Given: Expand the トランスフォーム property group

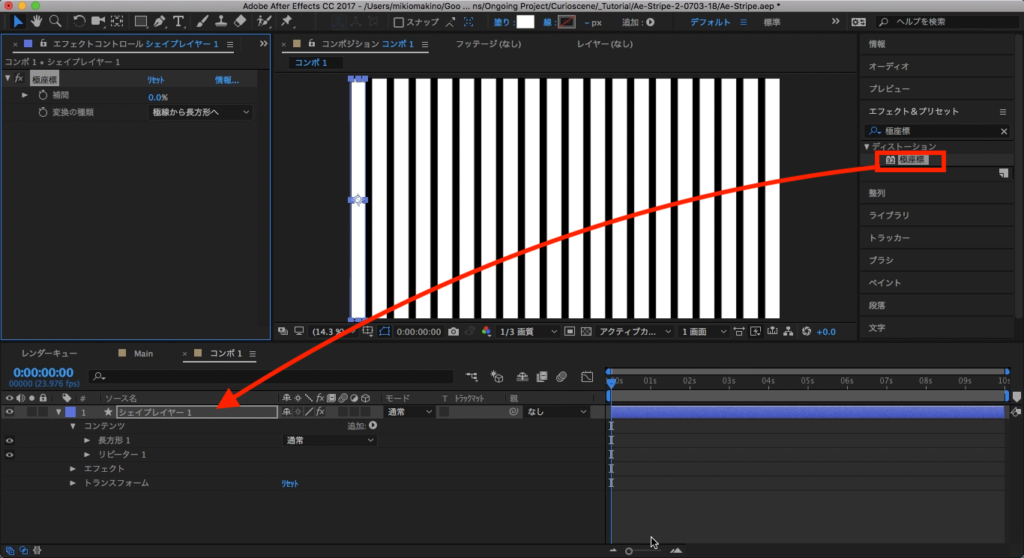Looking at the screenshot, I should [x=73, y=483].
